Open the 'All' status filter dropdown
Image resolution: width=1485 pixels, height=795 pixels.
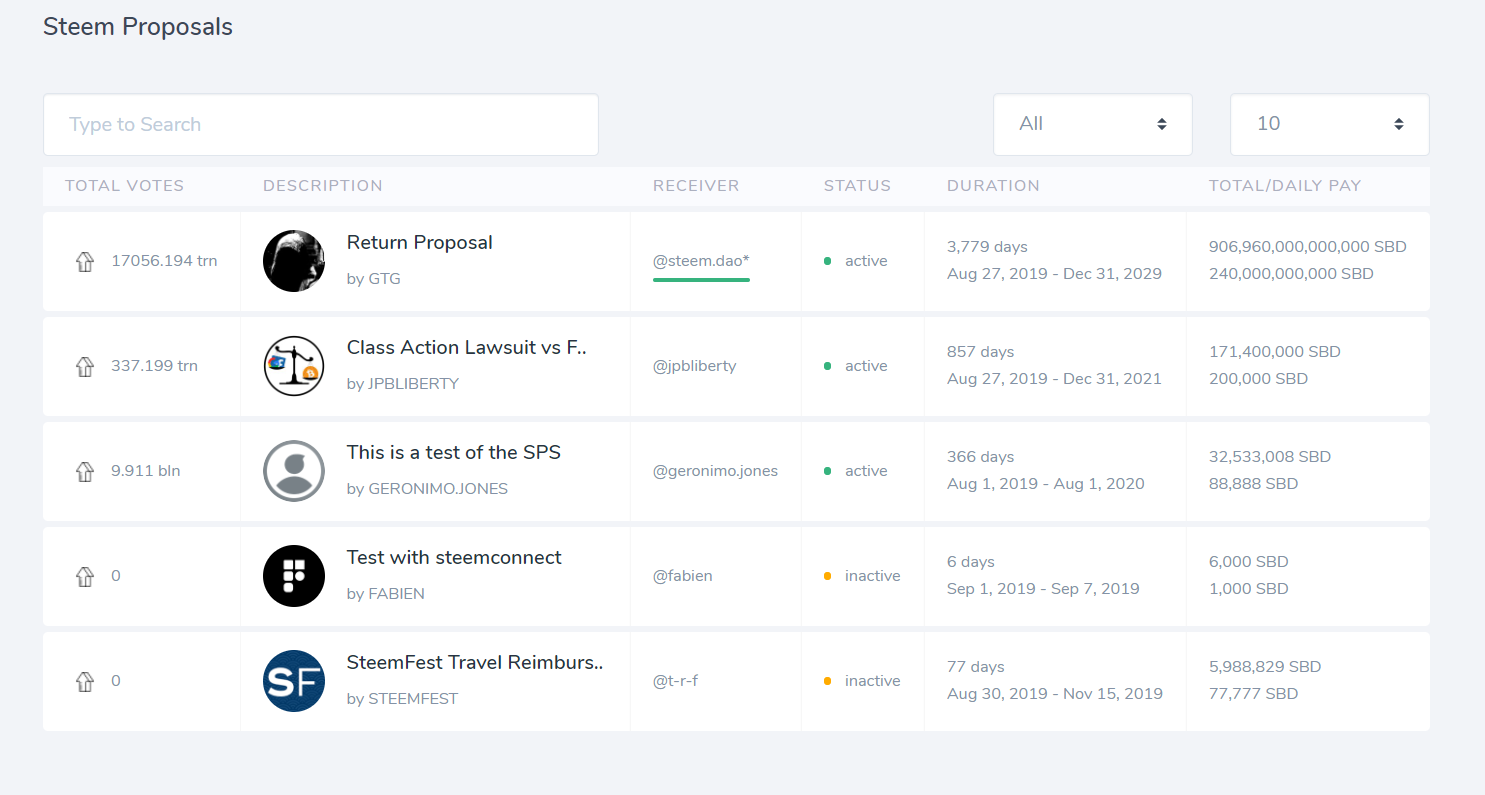coord(1093,125)
